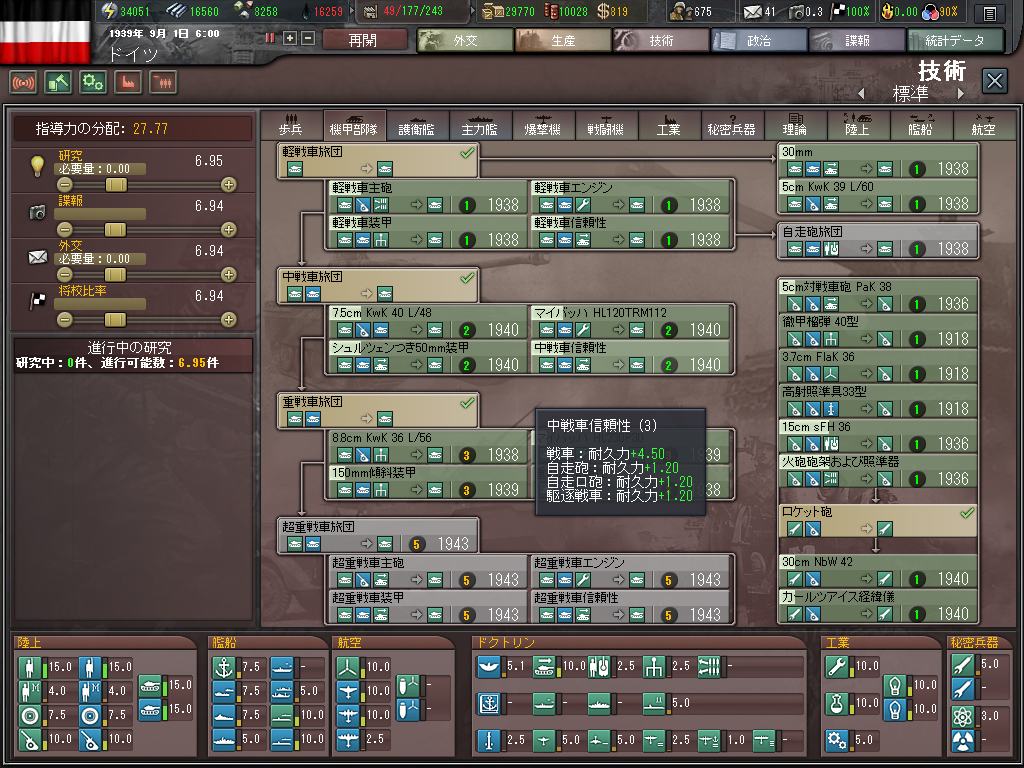This screenshot has width=1024, height=768.
Task: Click the green gears icon under the flag
Action: 93,83
